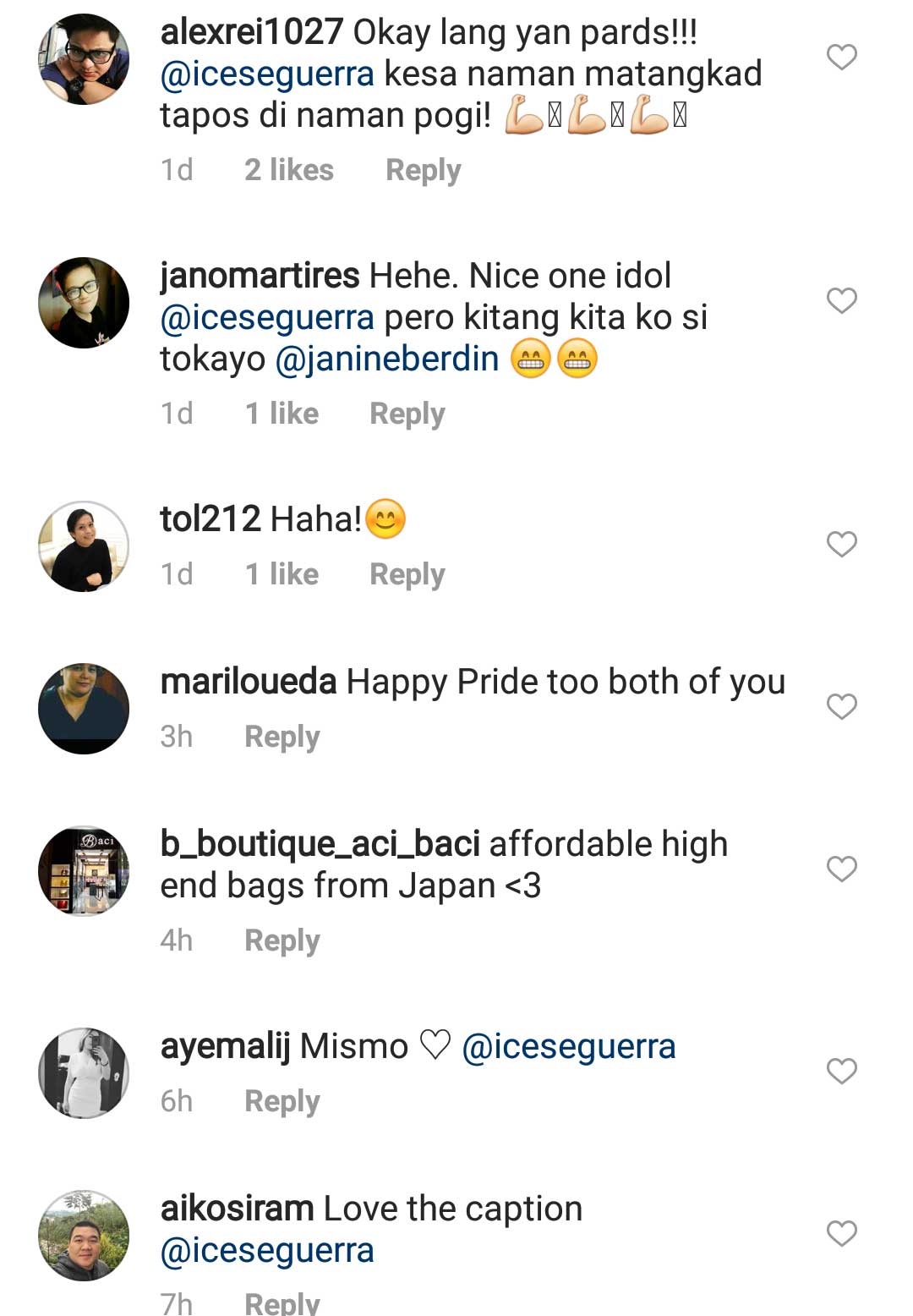View 1 like on tol212's comment
The height and width of the screenshot is (1316, 913).
point(282,574)
